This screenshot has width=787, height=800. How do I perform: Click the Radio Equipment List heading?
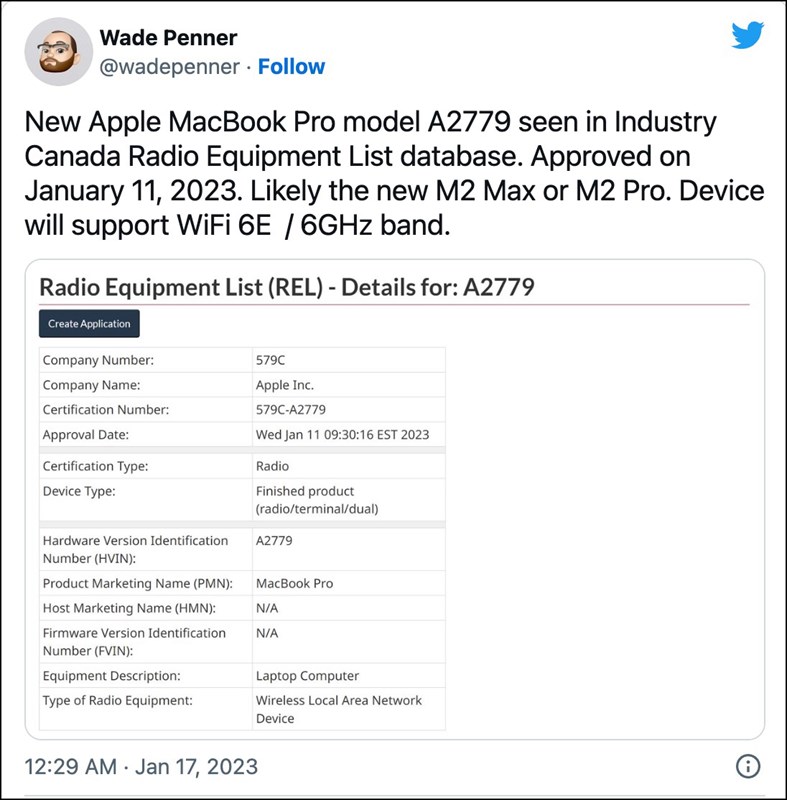(287, 287)
